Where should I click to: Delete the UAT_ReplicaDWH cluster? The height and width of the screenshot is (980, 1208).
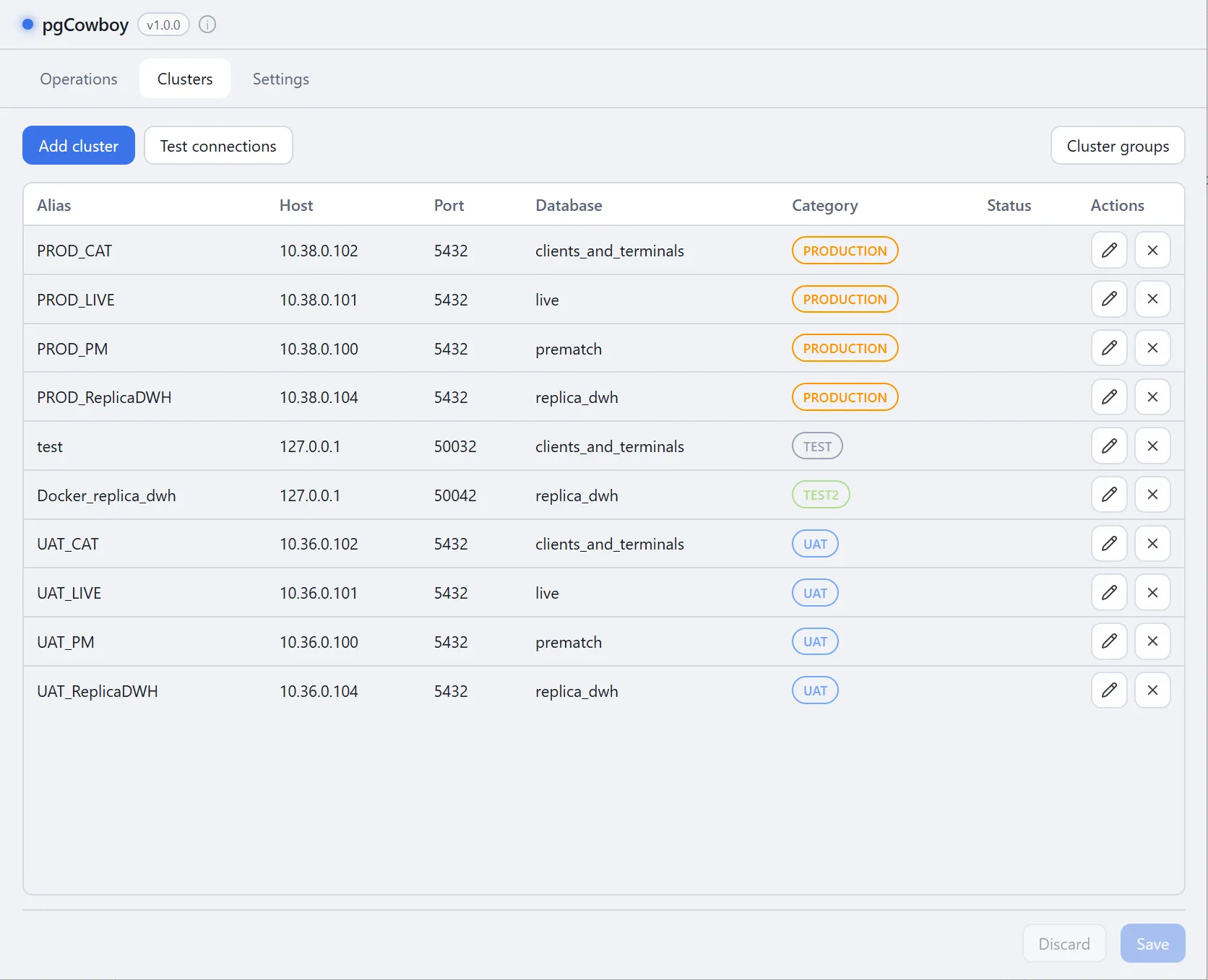1152,690
